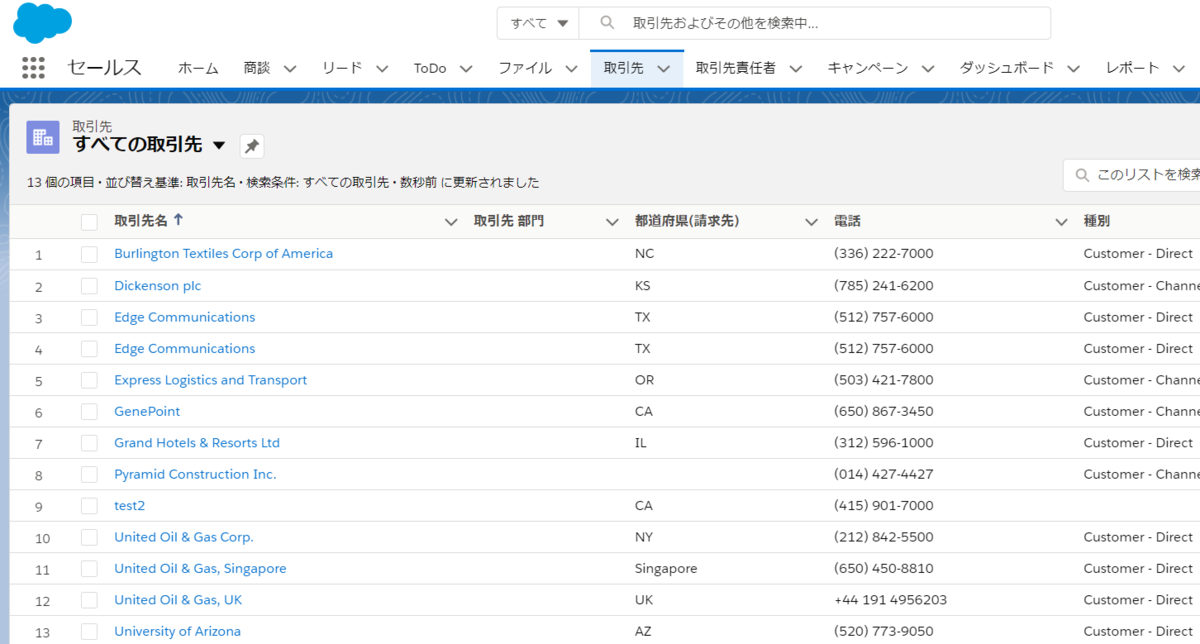
Task: Check the Grand Hotels & Resorts row checkbox
Action: click(89, 443)
